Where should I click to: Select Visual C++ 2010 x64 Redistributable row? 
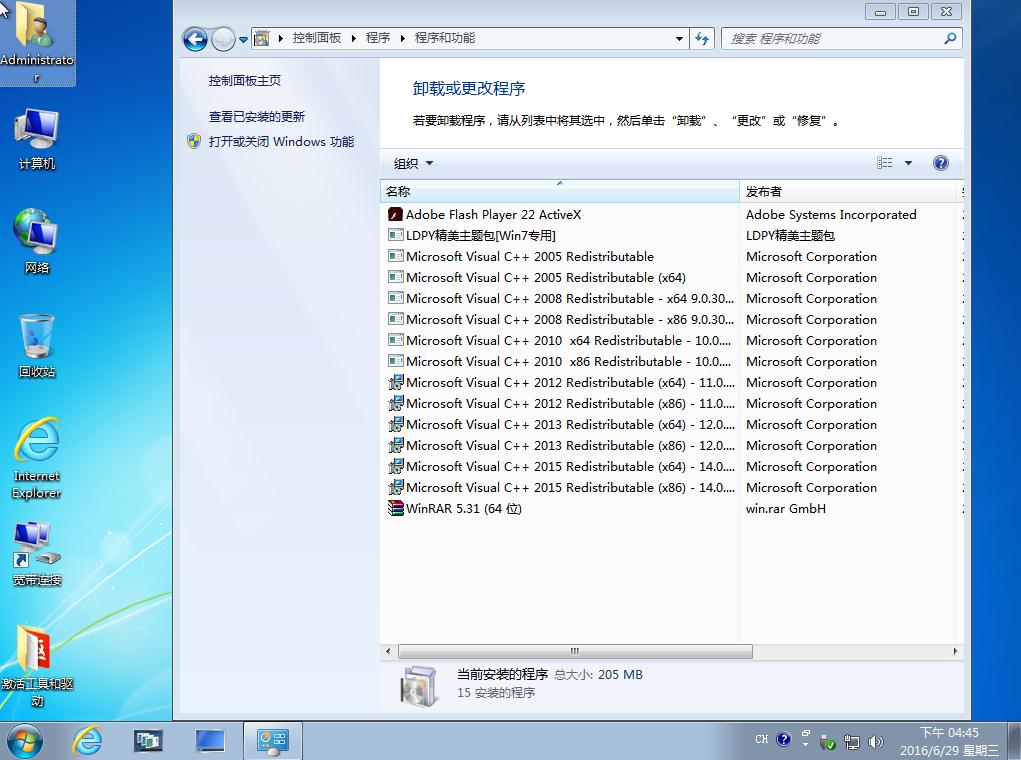click(671, 340)
